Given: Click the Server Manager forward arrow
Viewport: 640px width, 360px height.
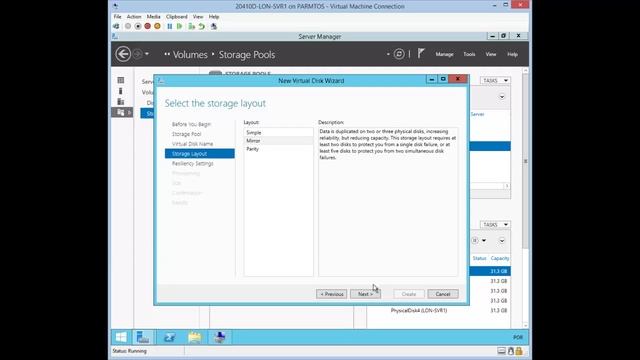Looking at the screenshot, I should pos(138,54).
